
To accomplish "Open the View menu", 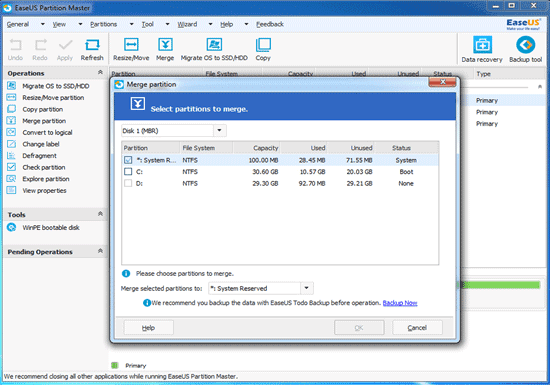I will [x=59, y=24].
